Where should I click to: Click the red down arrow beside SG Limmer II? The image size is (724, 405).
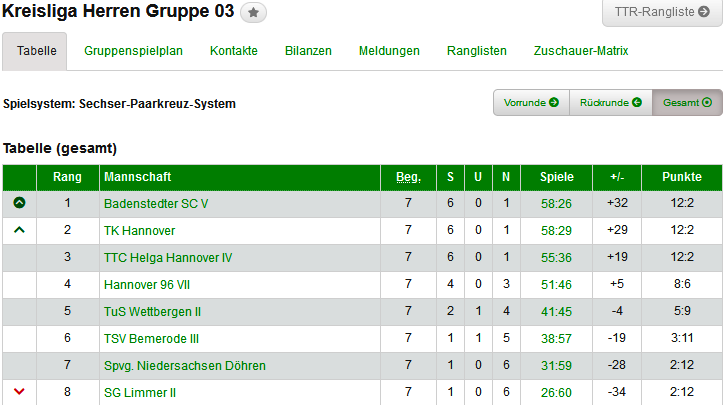(19, 392)
